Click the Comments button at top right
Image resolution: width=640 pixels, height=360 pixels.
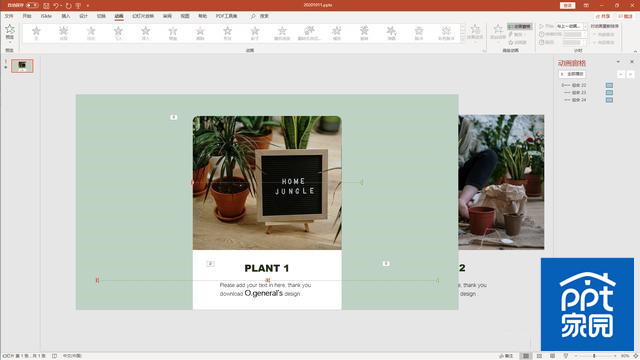tap(625, 16)
